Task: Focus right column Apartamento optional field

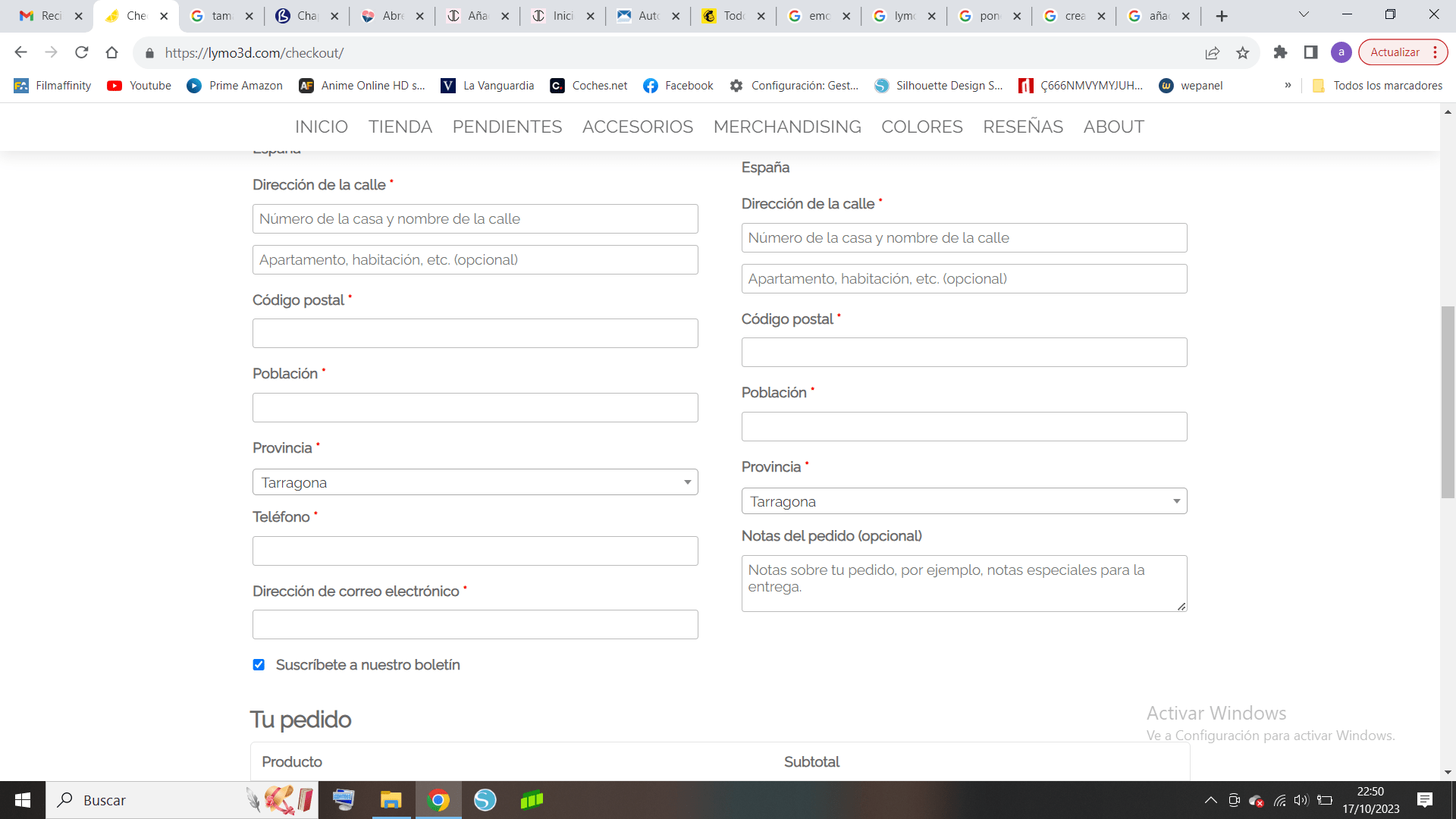Action: pyautogui.click(x=964, y=279)
